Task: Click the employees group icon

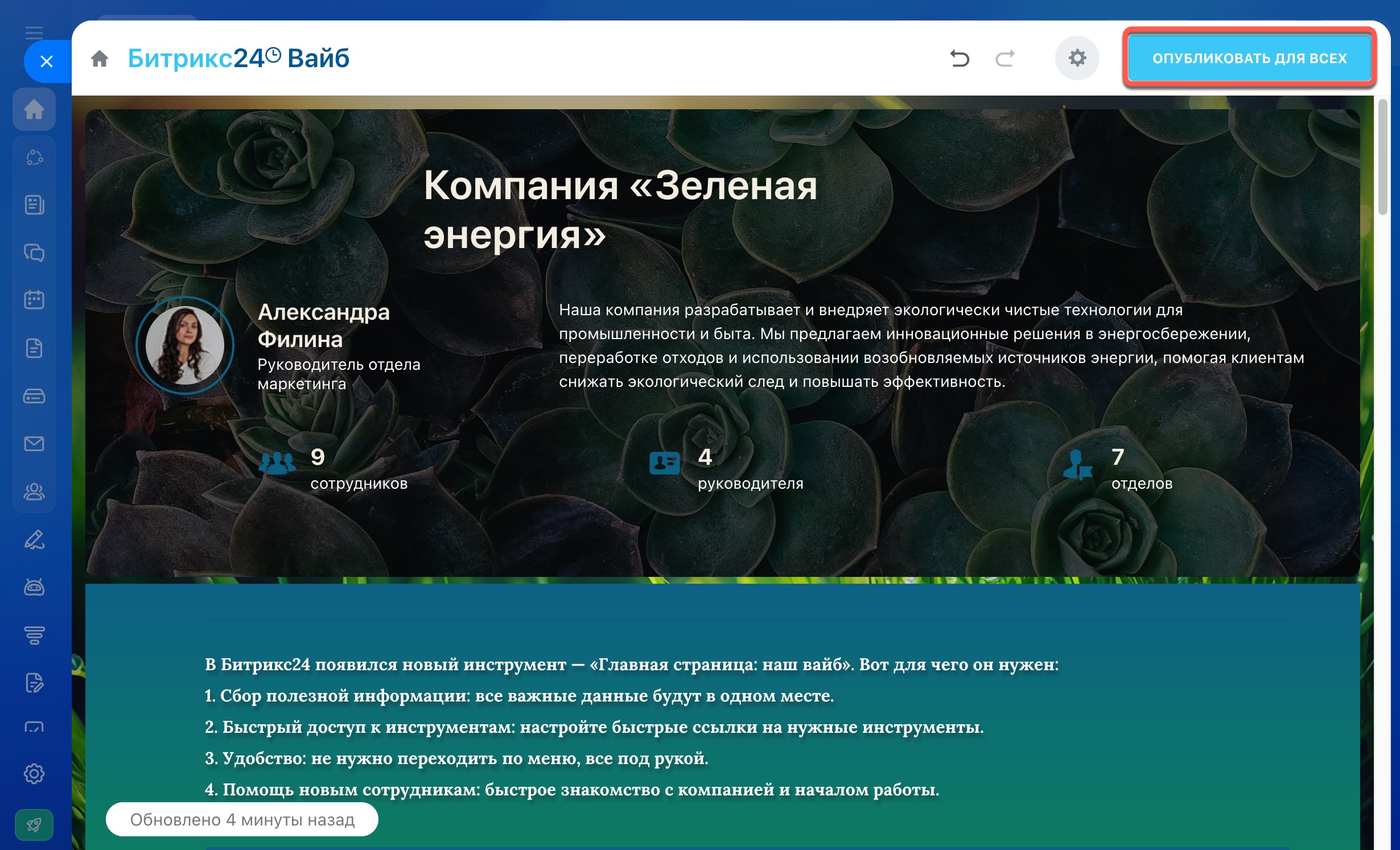Action: click(277, 463)
